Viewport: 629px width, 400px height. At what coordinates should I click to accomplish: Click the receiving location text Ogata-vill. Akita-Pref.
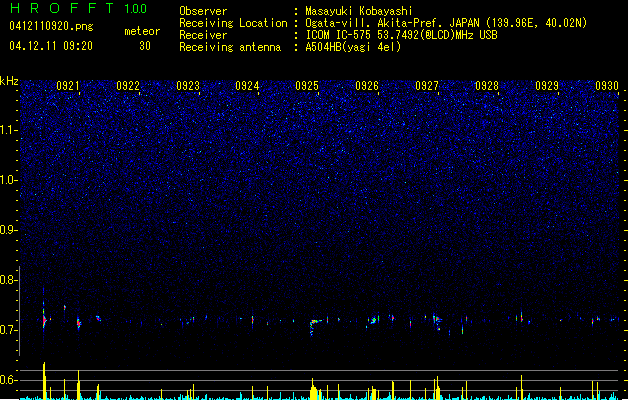[x=373, y=23]
